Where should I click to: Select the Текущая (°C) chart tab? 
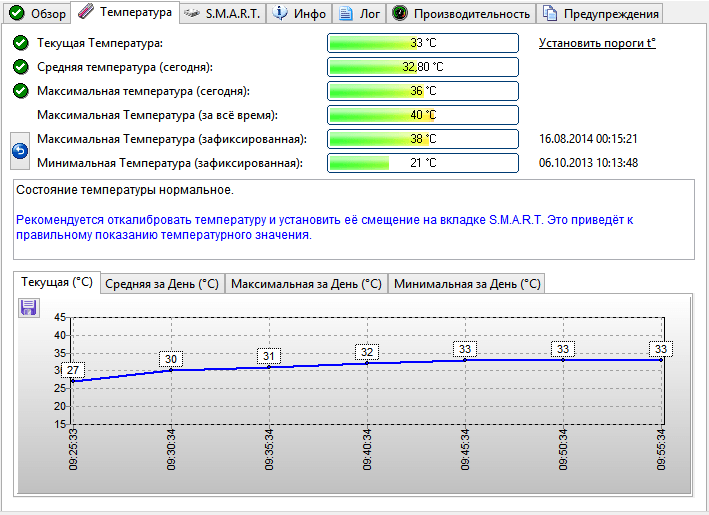(x=57, y=282)
